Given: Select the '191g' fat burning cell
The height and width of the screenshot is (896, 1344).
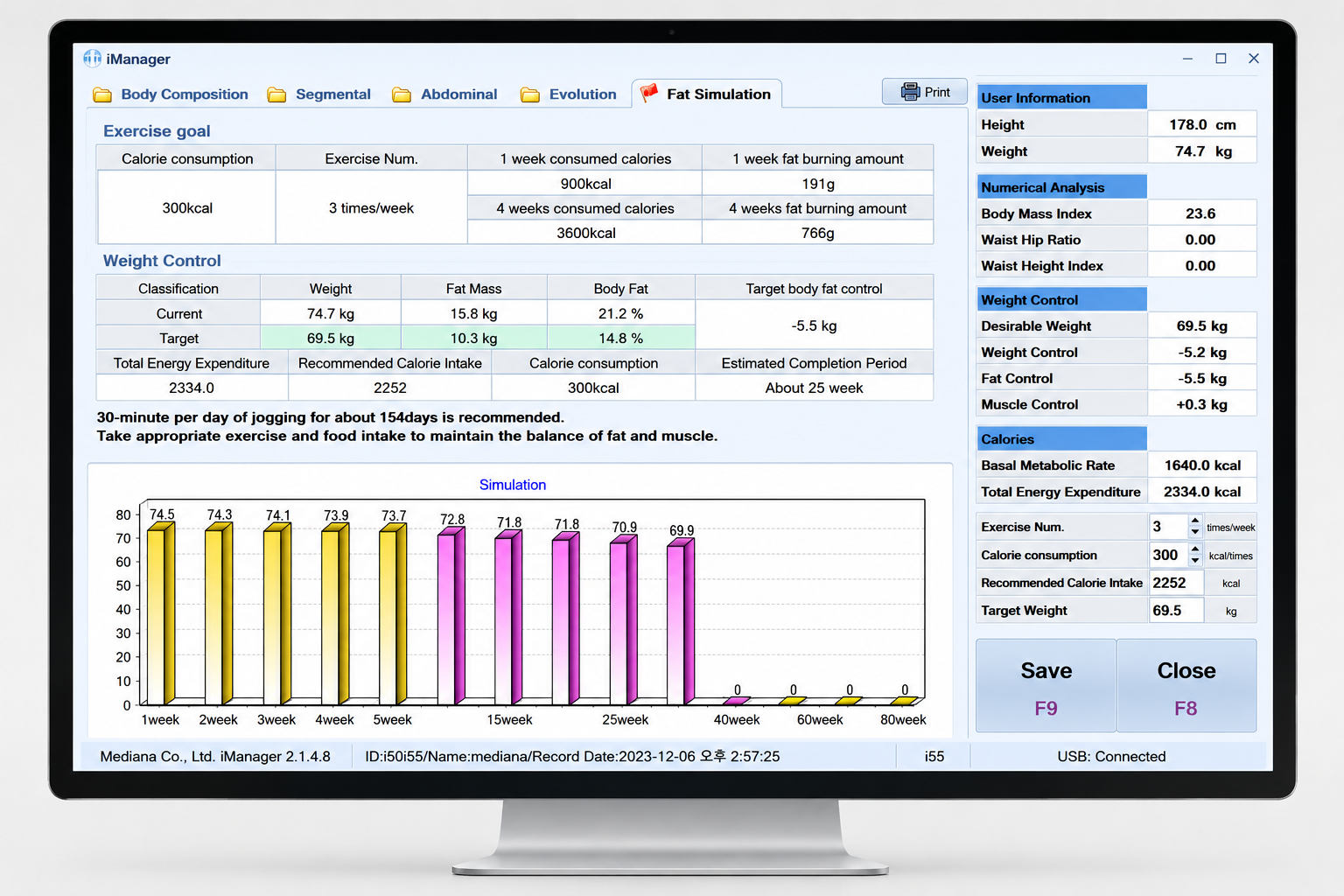Looking at the screenshot, I should click(x=818, y=184).
